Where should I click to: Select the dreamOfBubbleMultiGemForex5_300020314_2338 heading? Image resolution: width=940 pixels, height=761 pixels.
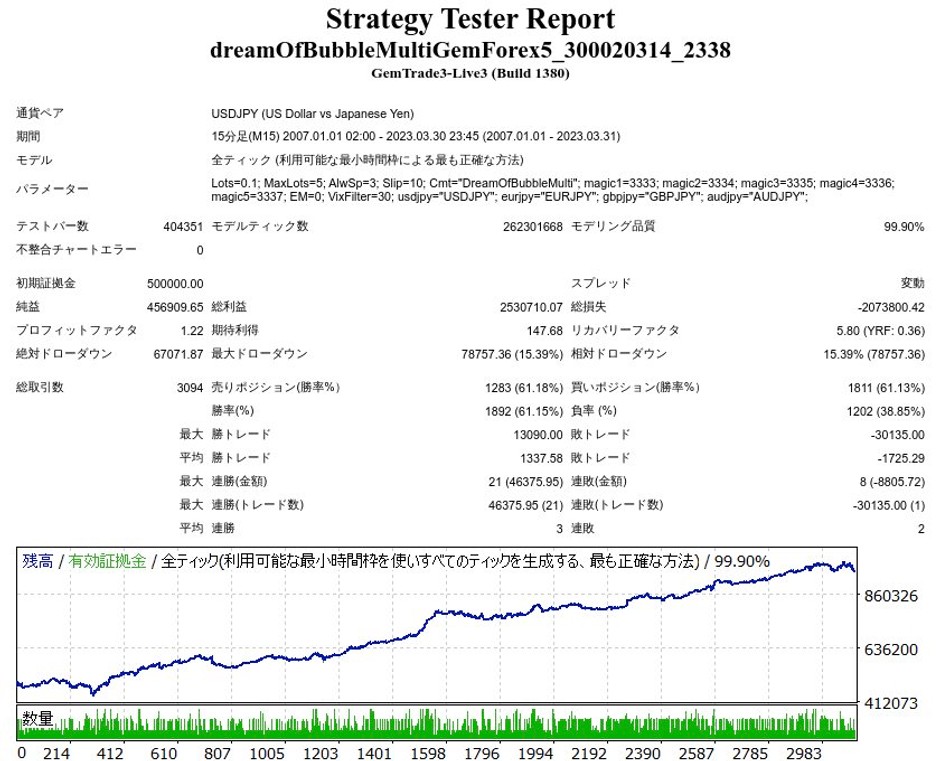pyautogui.click(x=470, y=50)
